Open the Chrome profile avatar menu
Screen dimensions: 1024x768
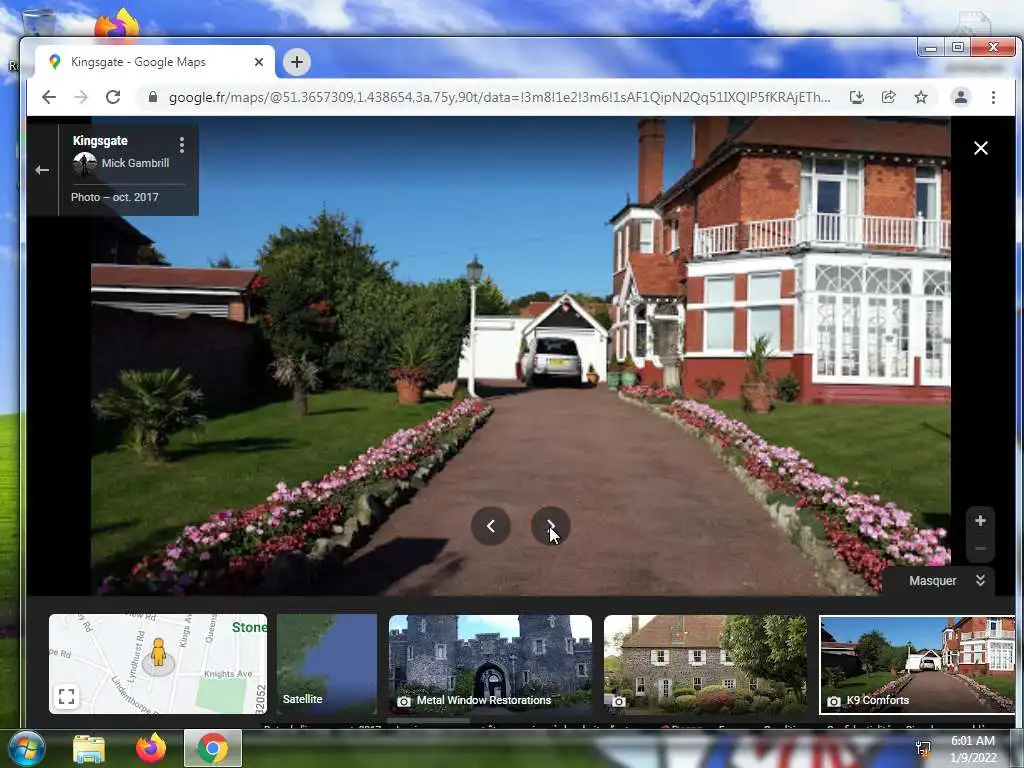click(961, 97)
